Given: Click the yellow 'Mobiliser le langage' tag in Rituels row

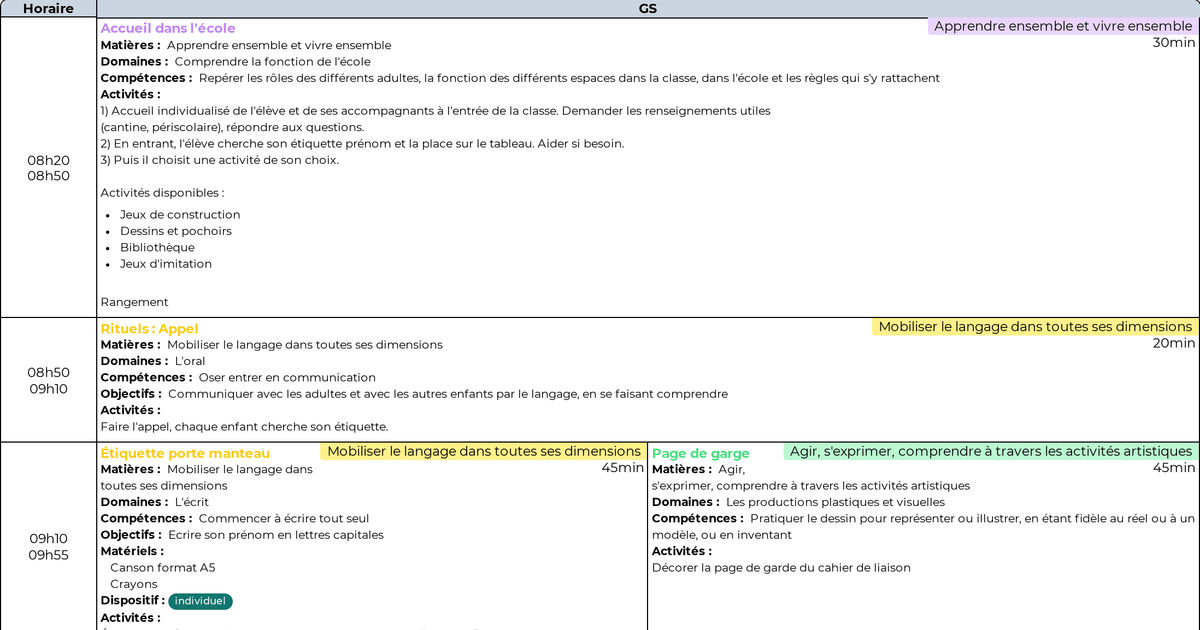Looking at the screenshot, I should click(x=1035, y=326).
